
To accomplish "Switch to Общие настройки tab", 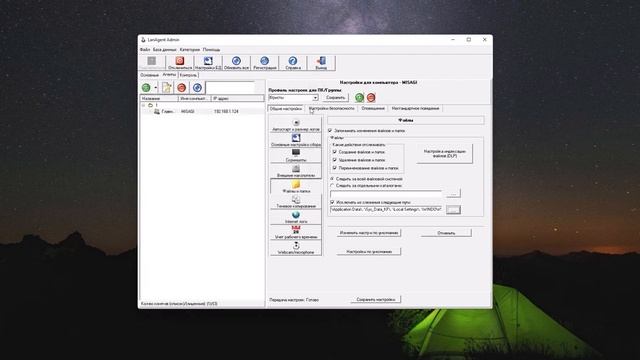I will pyautogui.click(x=286, y=109).
